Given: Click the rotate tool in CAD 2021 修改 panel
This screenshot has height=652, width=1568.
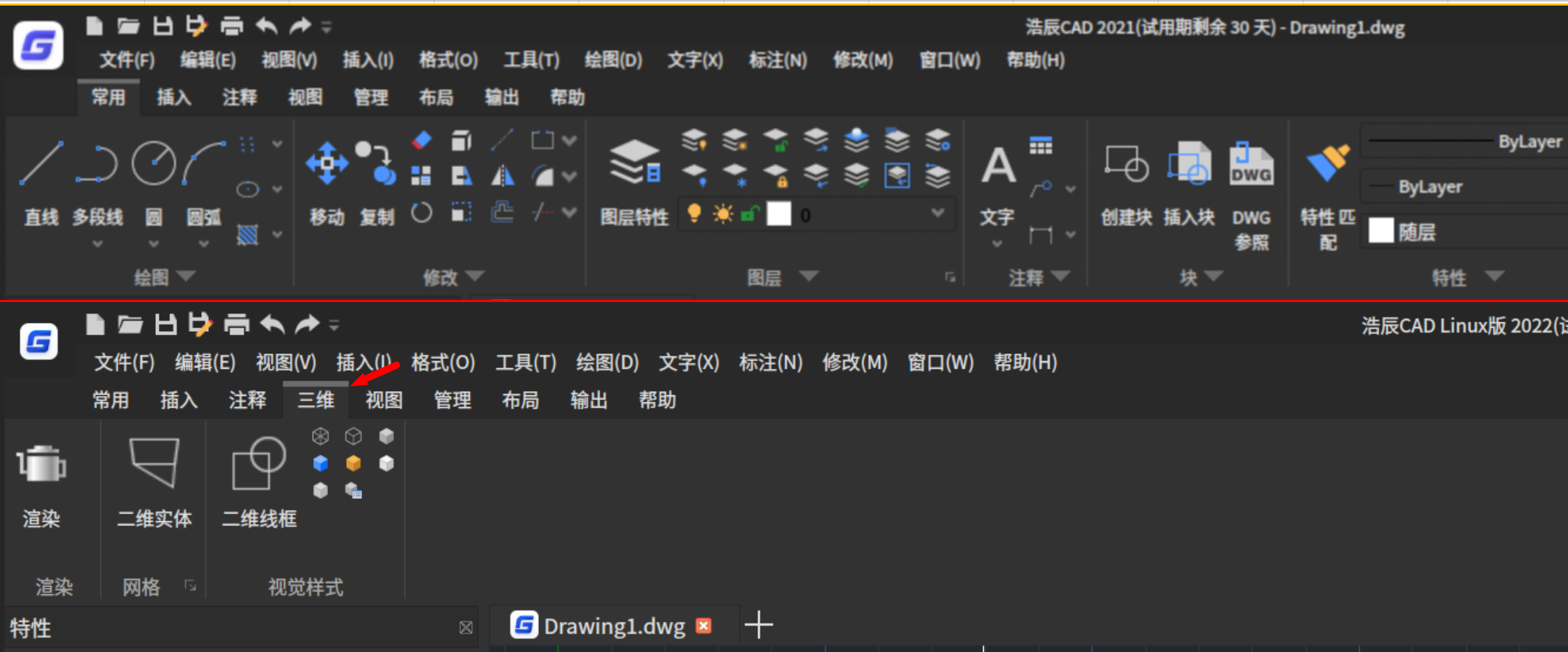Looking at the screenshot, I should [x=421, y=212].
